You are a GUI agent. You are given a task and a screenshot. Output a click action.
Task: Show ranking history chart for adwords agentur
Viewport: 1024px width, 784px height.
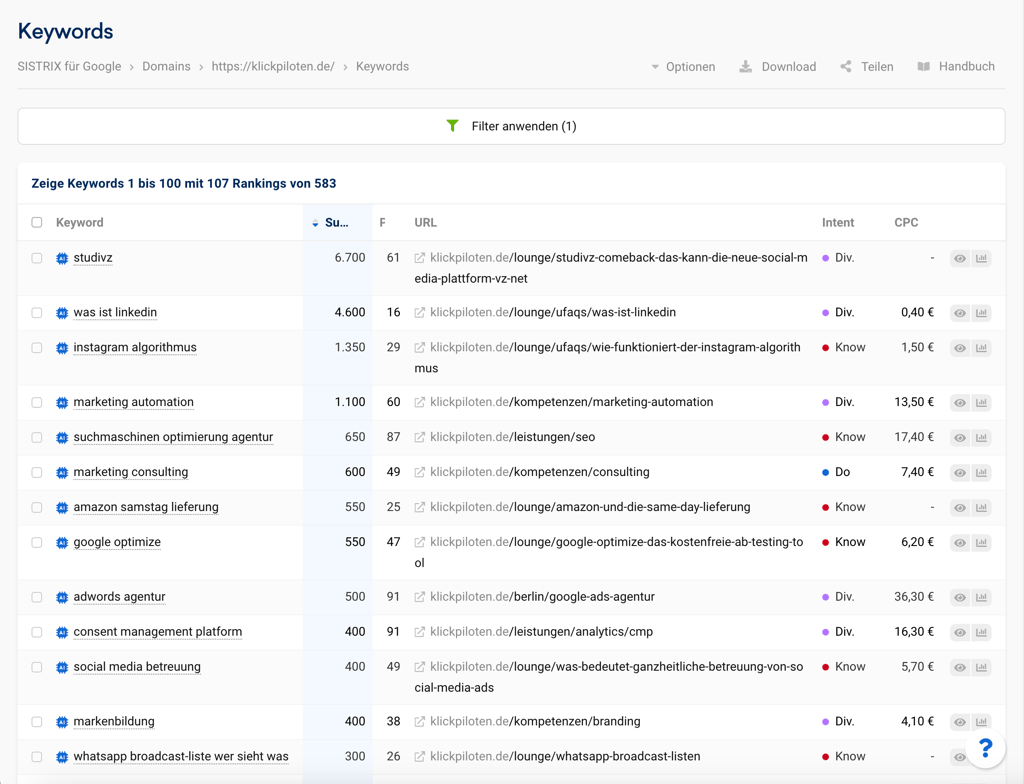tap(981, 597)
